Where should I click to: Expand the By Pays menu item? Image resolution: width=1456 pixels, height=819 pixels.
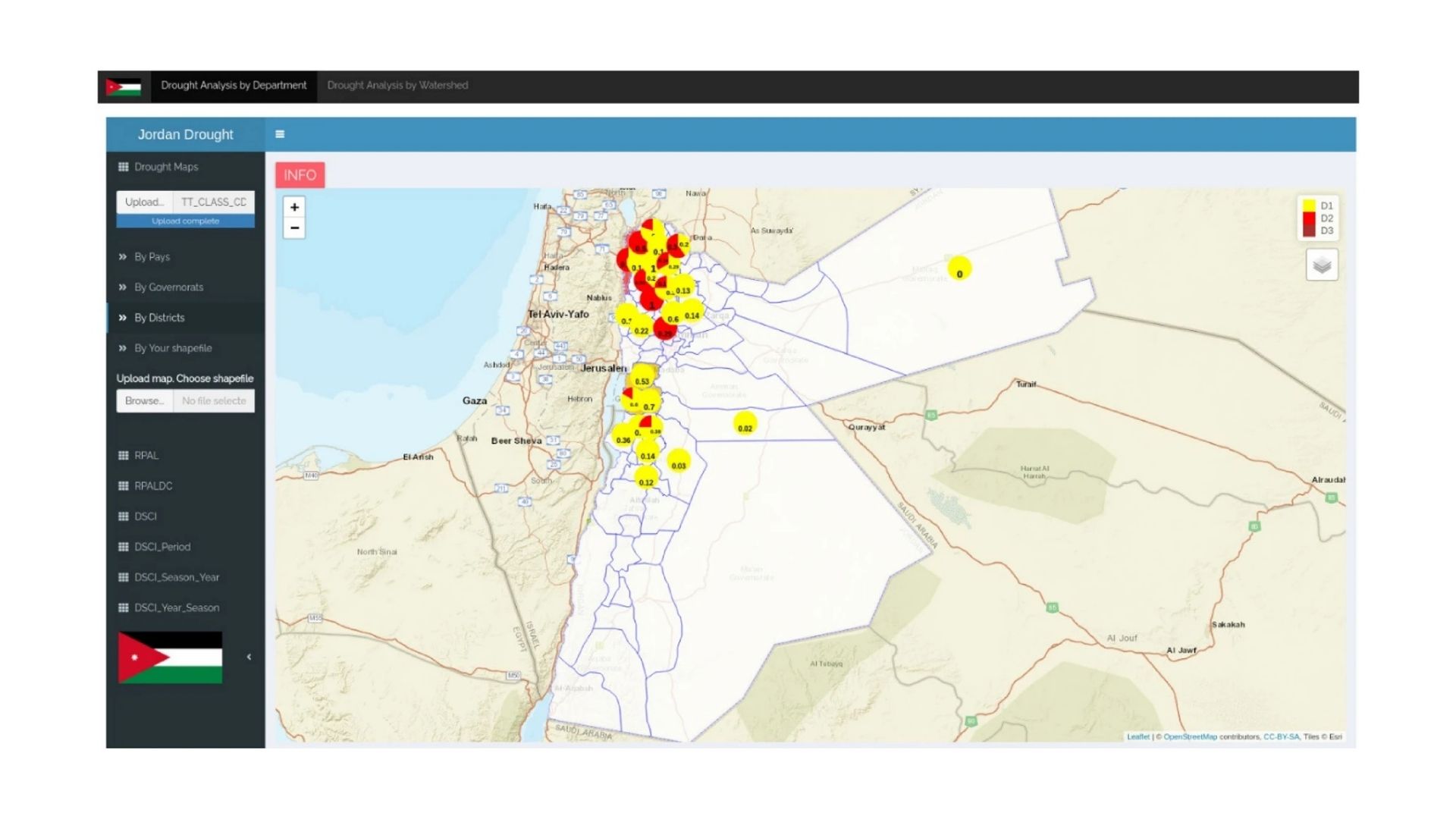152,257
